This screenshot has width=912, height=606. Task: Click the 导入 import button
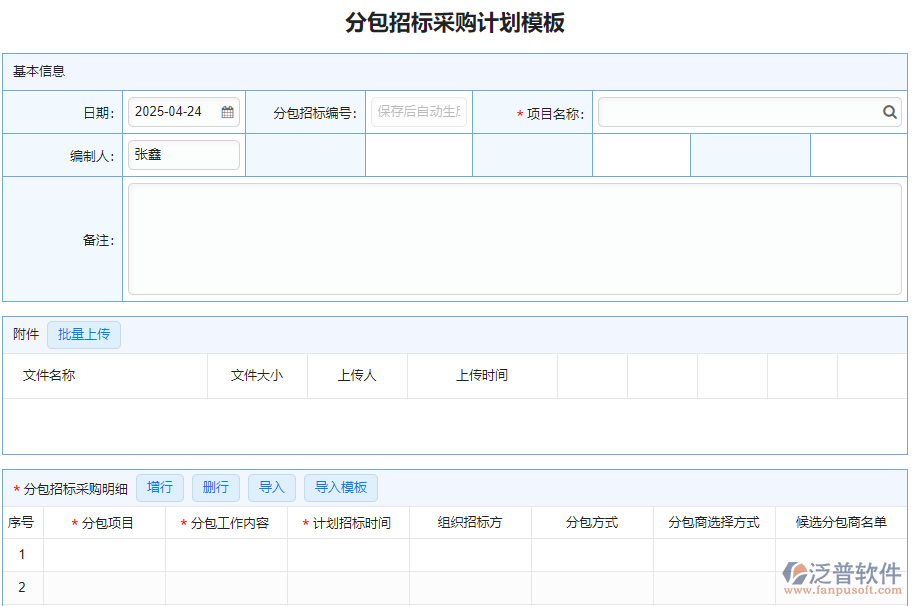272,488
